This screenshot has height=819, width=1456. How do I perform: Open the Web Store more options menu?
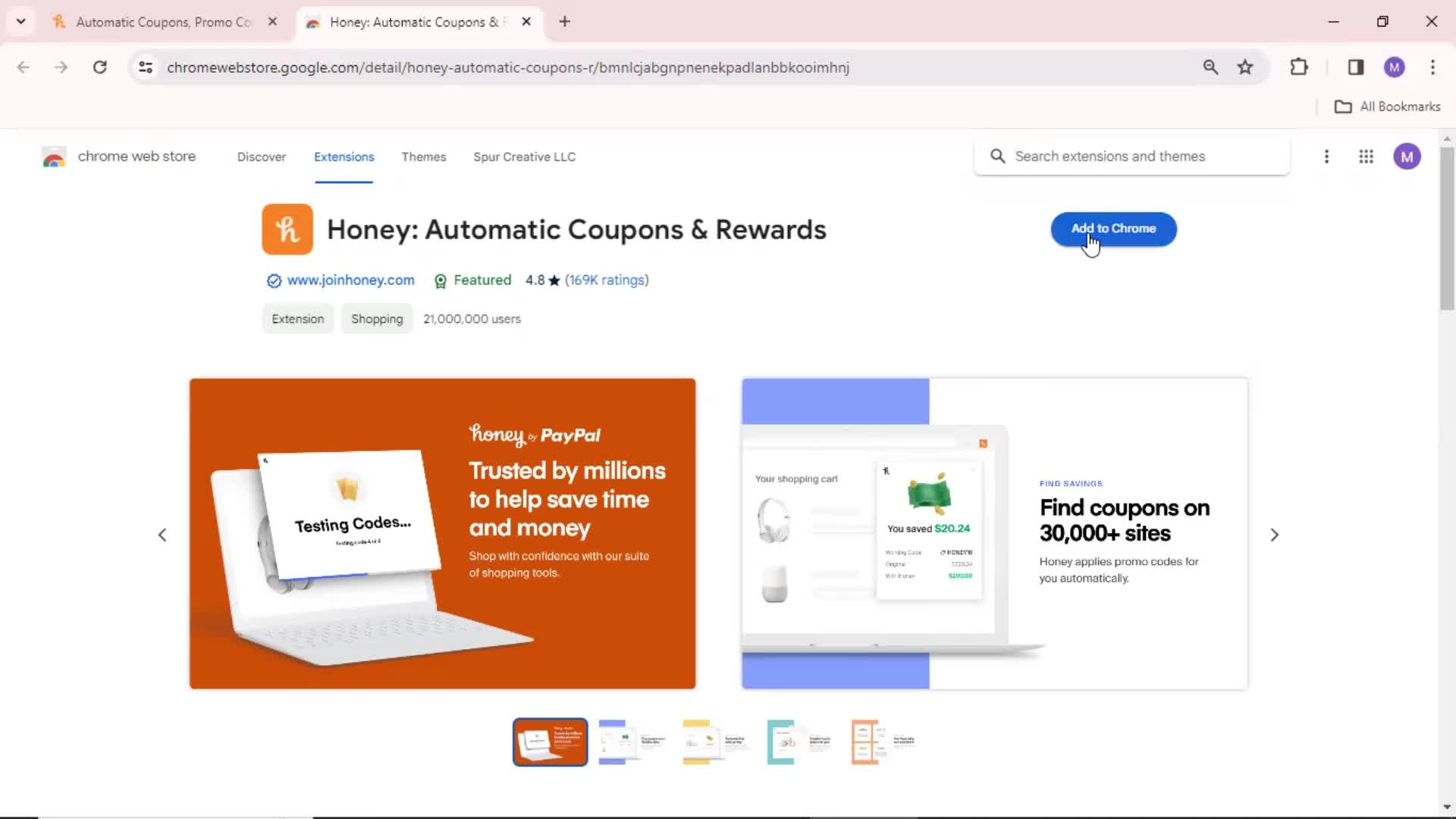[x=1326, y=157]
